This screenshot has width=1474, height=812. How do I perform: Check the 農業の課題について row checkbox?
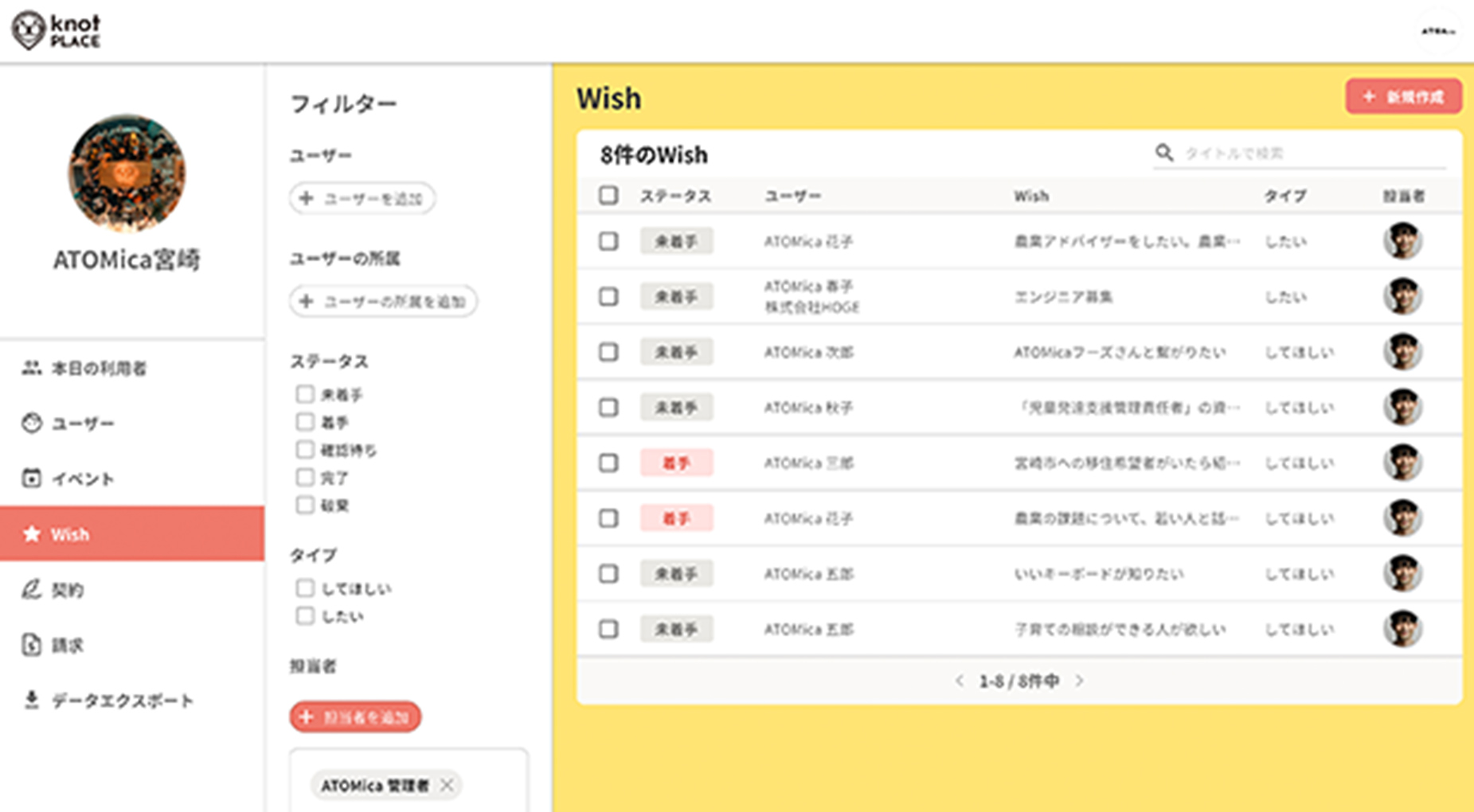tap(608, 518)
